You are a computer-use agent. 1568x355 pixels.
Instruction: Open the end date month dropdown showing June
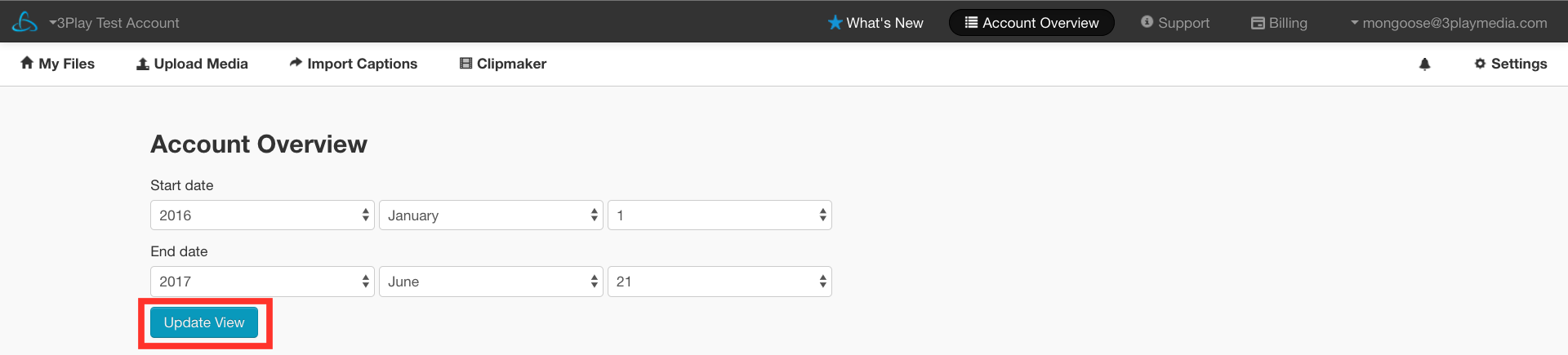(491, 282)
